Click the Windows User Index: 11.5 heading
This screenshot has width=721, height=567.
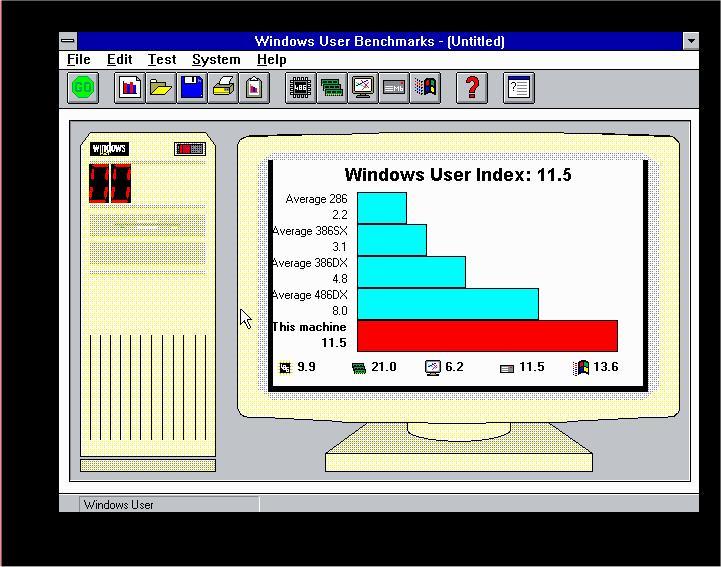point(458,175)
